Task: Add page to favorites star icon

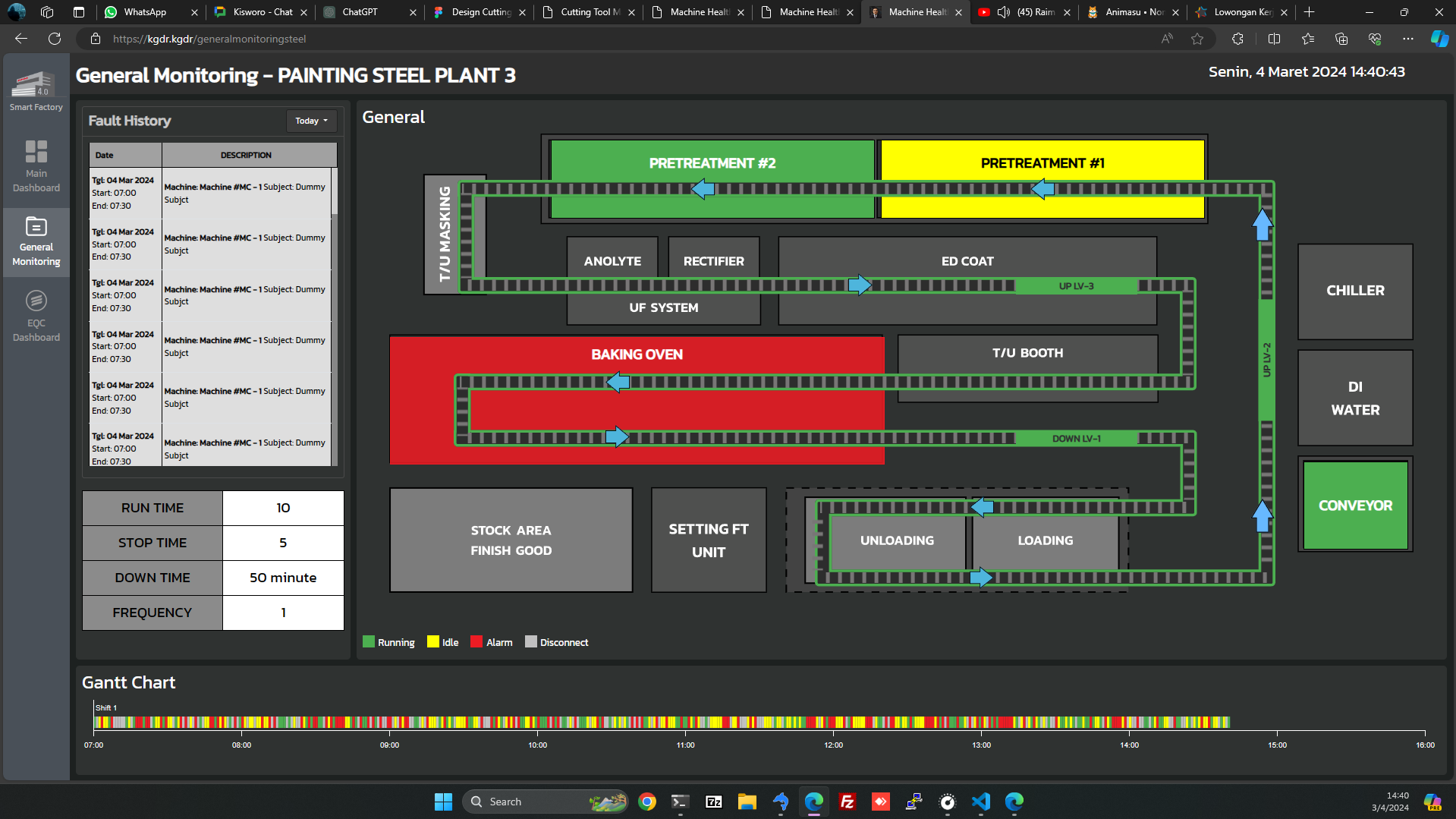Action: click(x=1197, y=39)
